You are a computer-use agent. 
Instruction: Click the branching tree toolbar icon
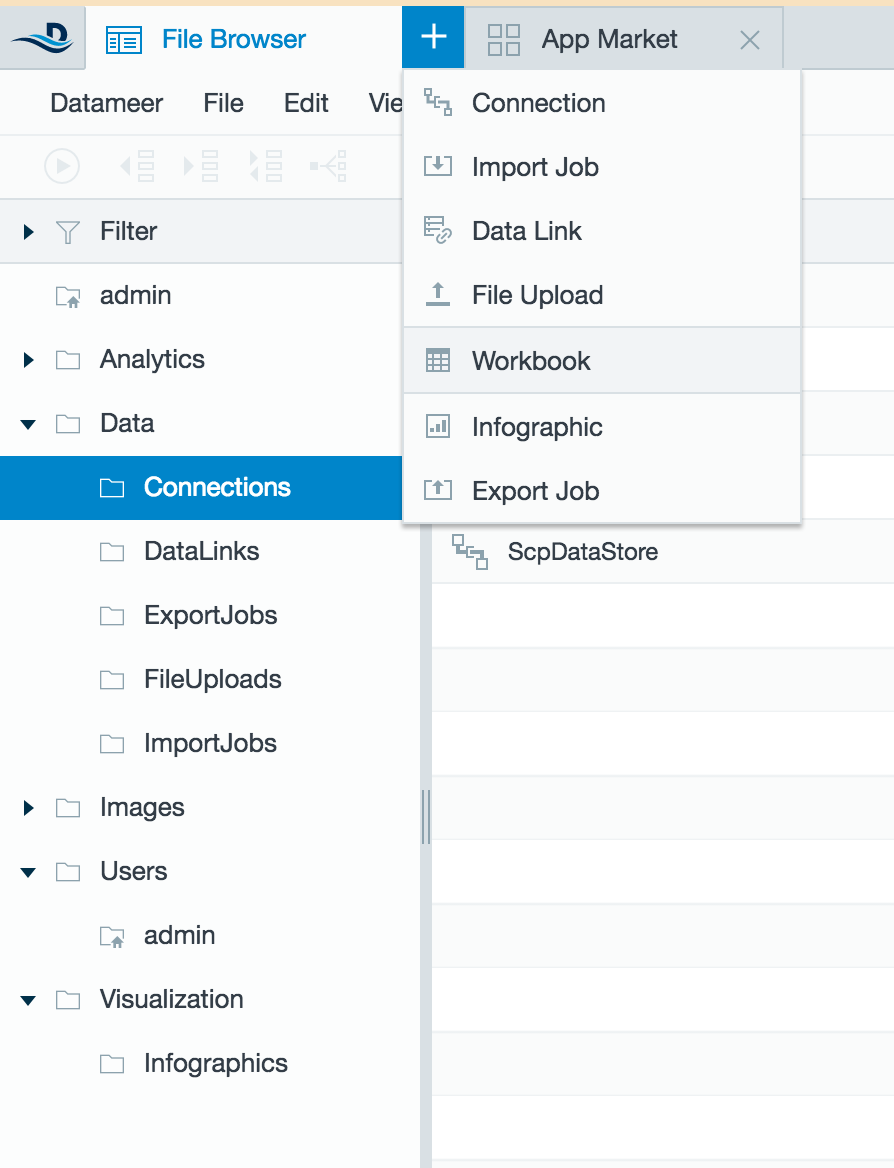[329, 166]
